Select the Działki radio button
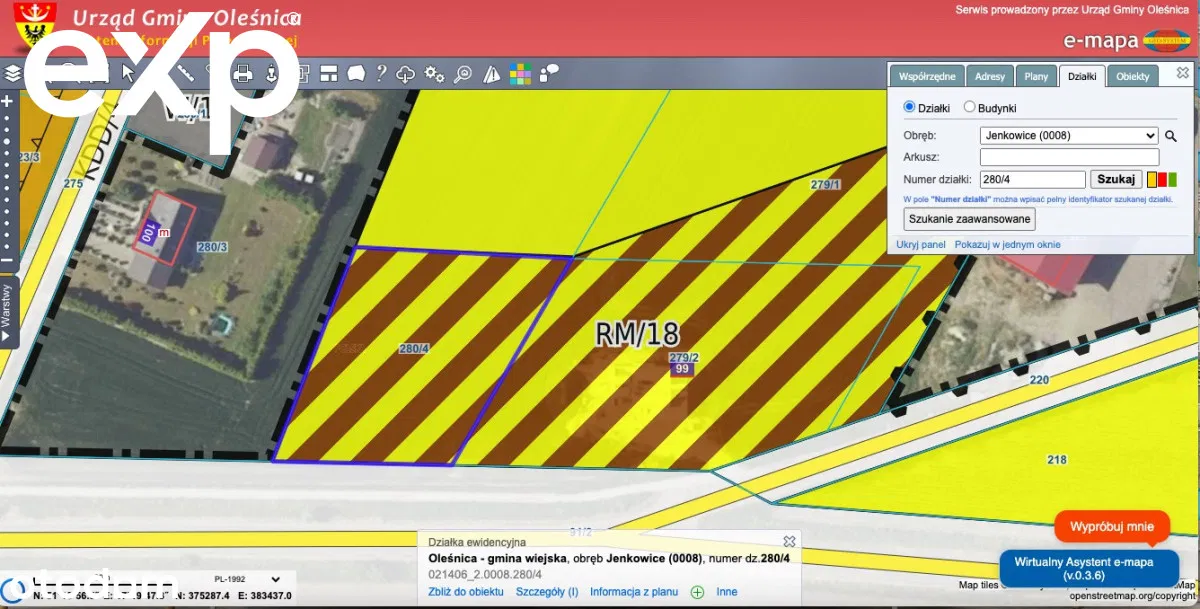This screenshot has height=609, width=1200. (909, 107)
